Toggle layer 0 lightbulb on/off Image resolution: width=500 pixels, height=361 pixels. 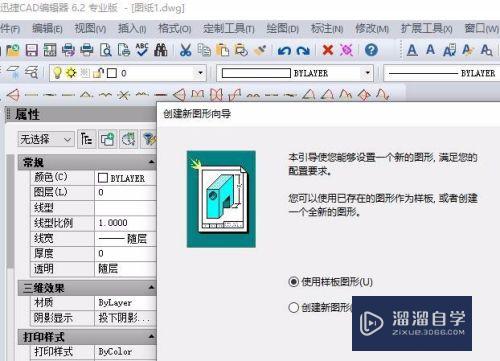[57, 73]
